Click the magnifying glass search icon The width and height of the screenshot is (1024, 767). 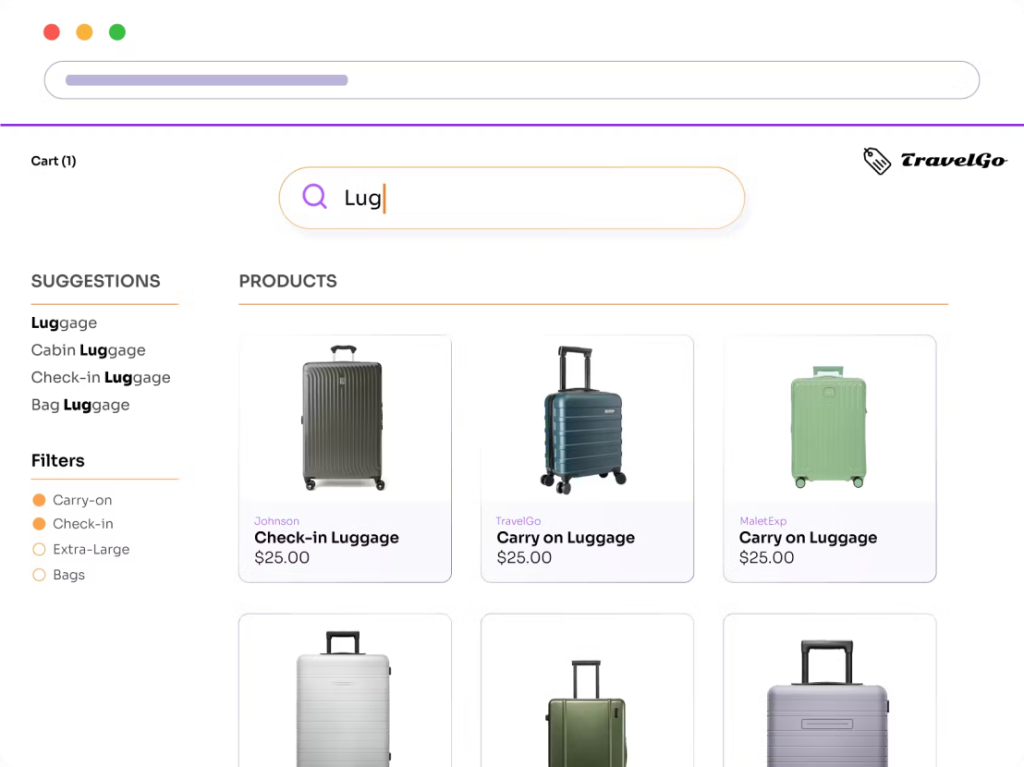pyautogui.click(x=314, y=197)
